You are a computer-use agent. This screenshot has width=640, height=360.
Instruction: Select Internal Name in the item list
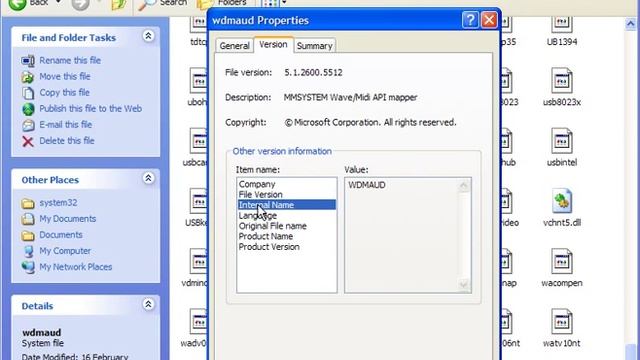(287, 205)
